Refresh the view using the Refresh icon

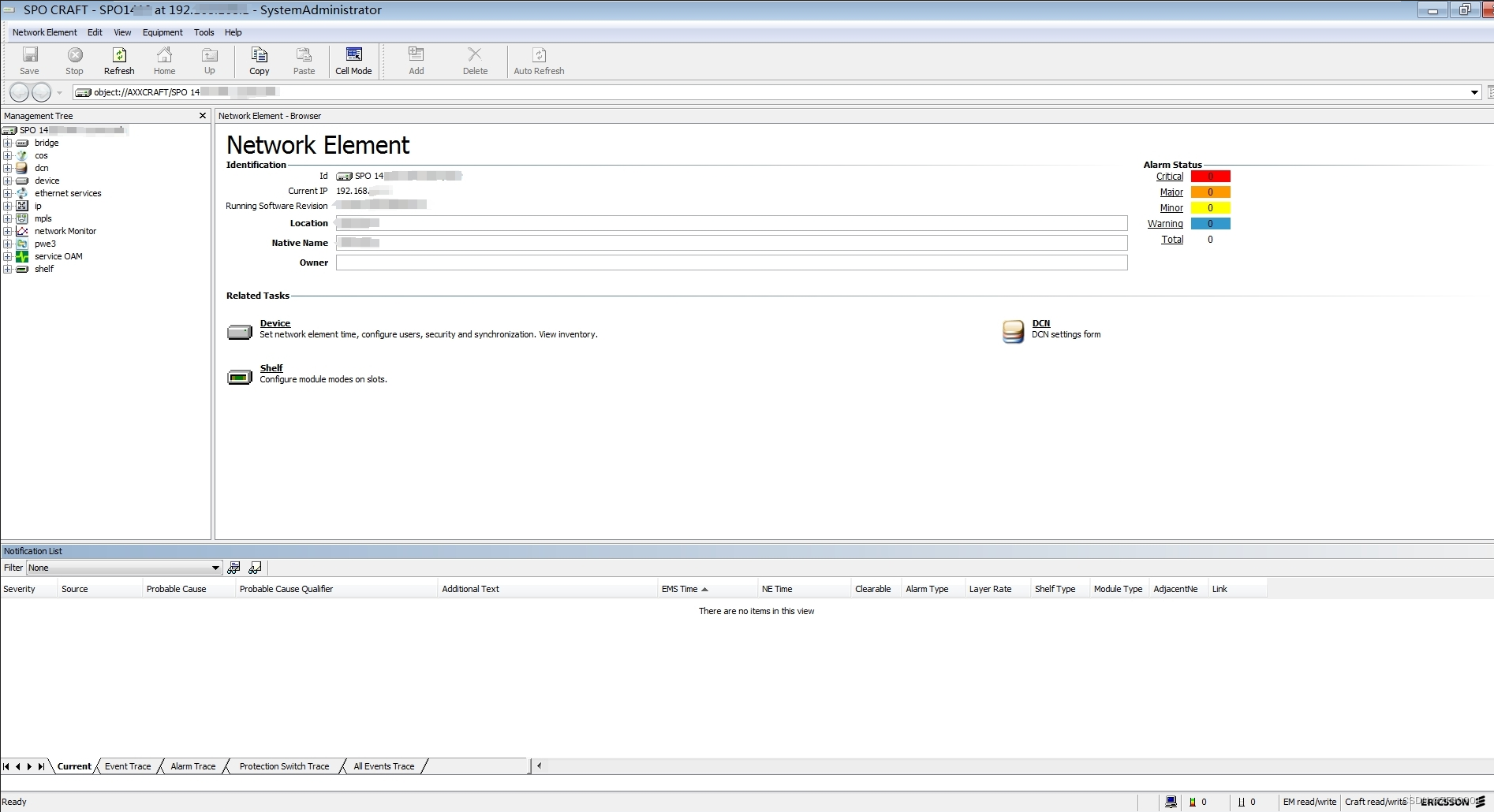tap(119, 55)
